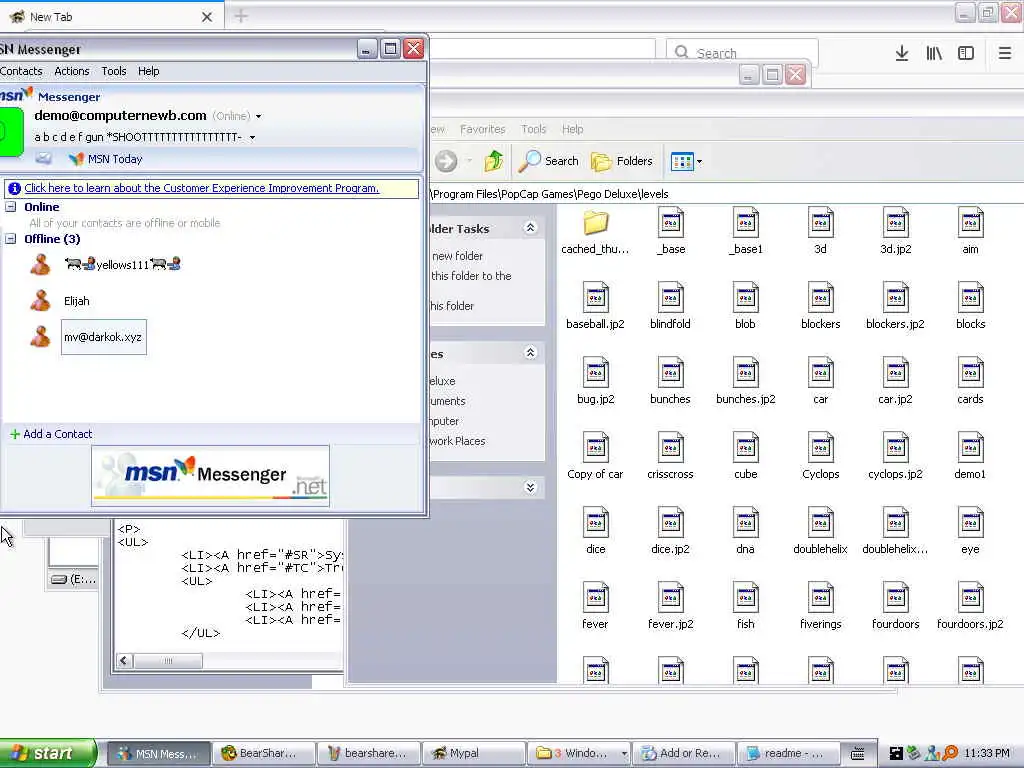Open Explorer Search magnifier tool
Image resolution: width=1024 pixels, height=768 pixels.
tap(549, 161)
